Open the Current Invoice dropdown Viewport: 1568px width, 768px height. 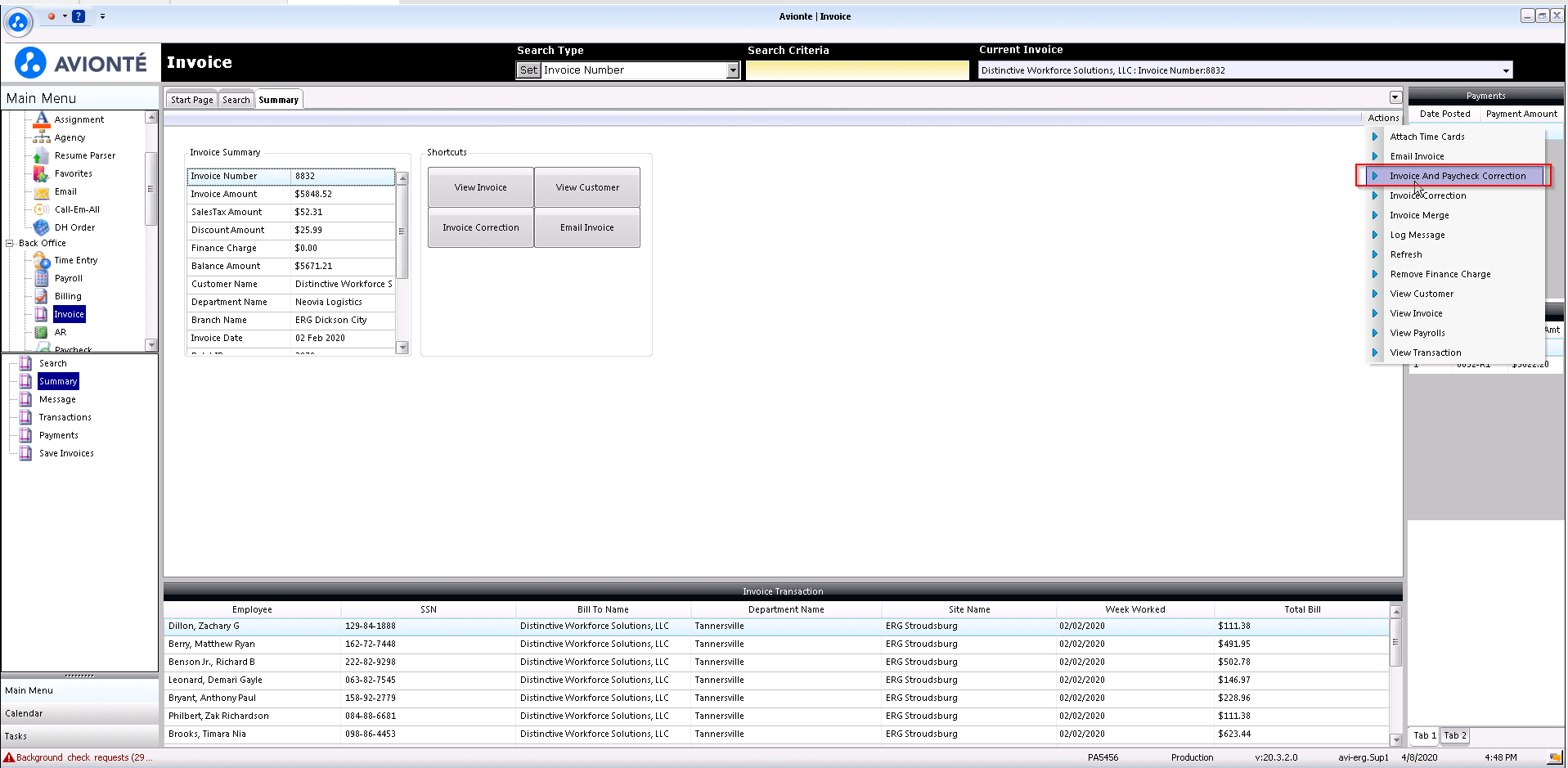1506,70
